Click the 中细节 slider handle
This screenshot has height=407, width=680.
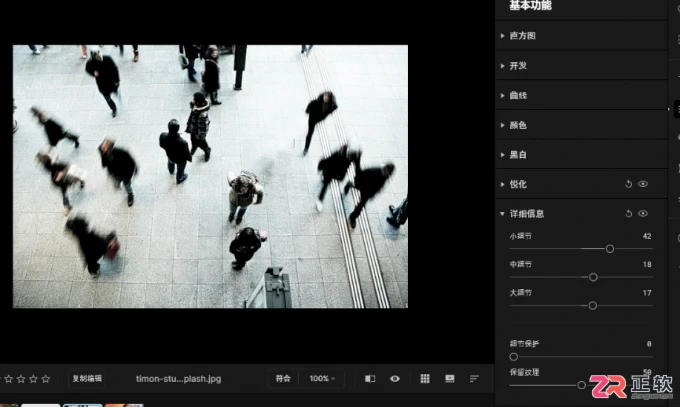point(593,277)
